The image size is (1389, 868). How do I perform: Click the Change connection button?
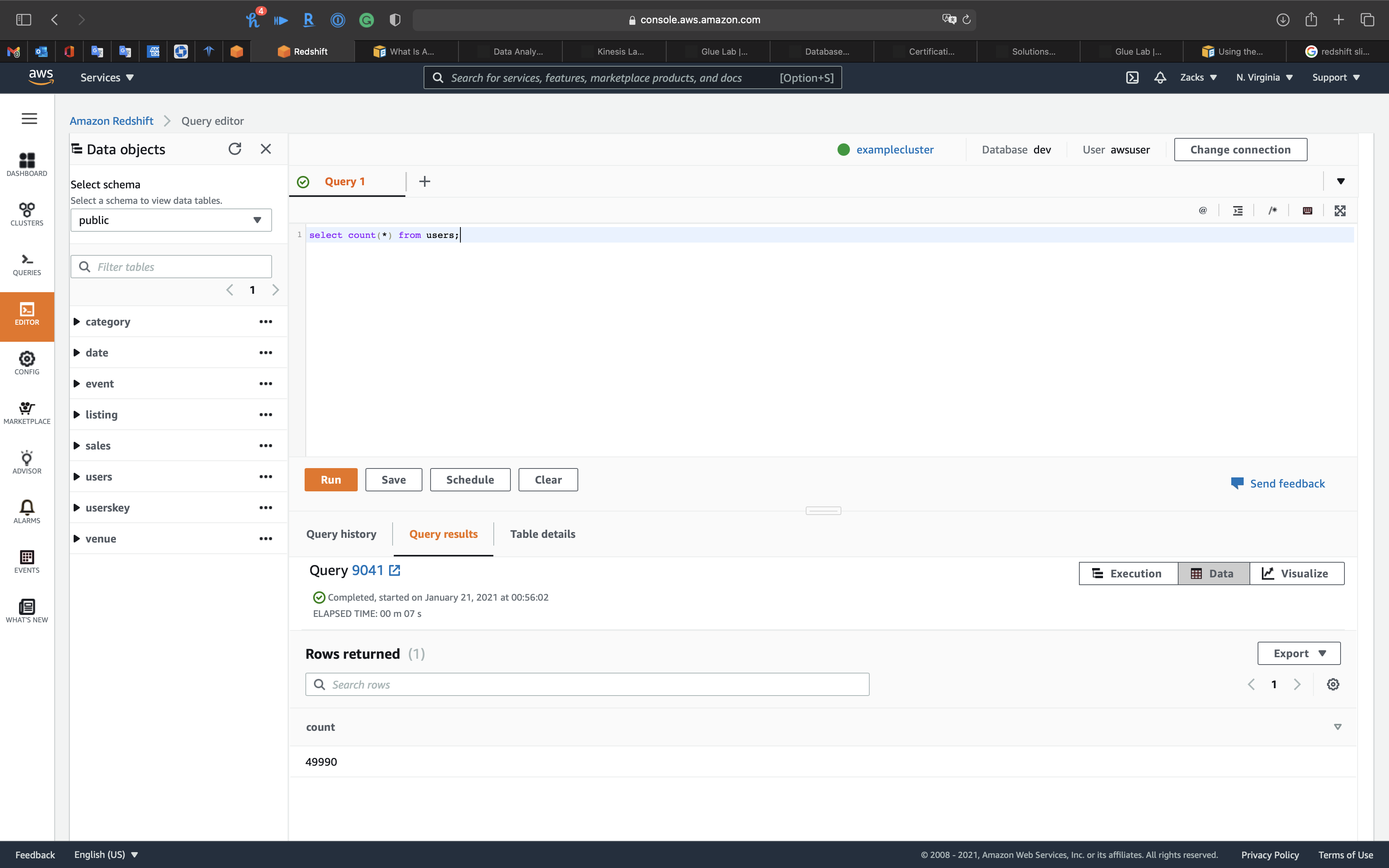pyautogui.click(x=1240, y=150)
